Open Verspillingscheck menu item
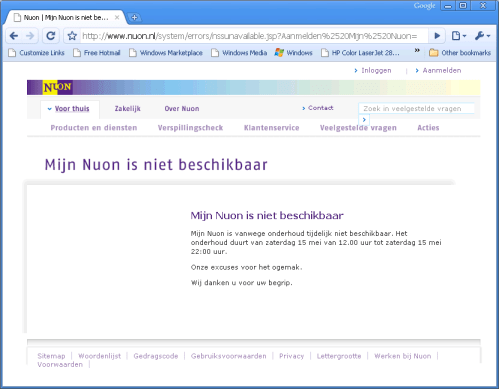 pos(190,128)
